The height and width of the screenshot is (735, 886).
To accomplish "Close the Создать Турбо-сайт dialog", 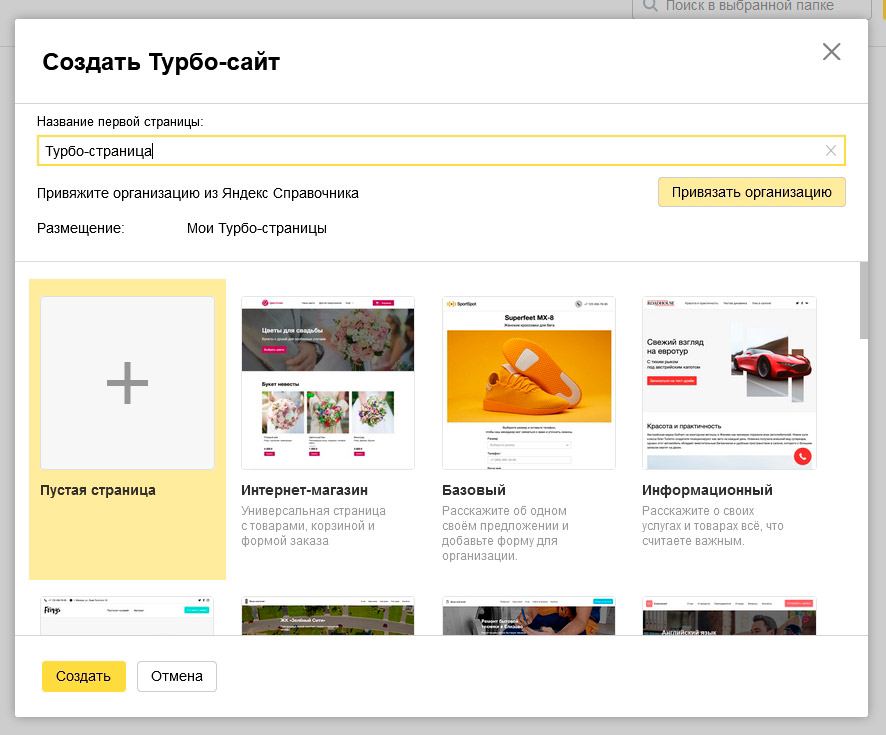I will (831, 52).
